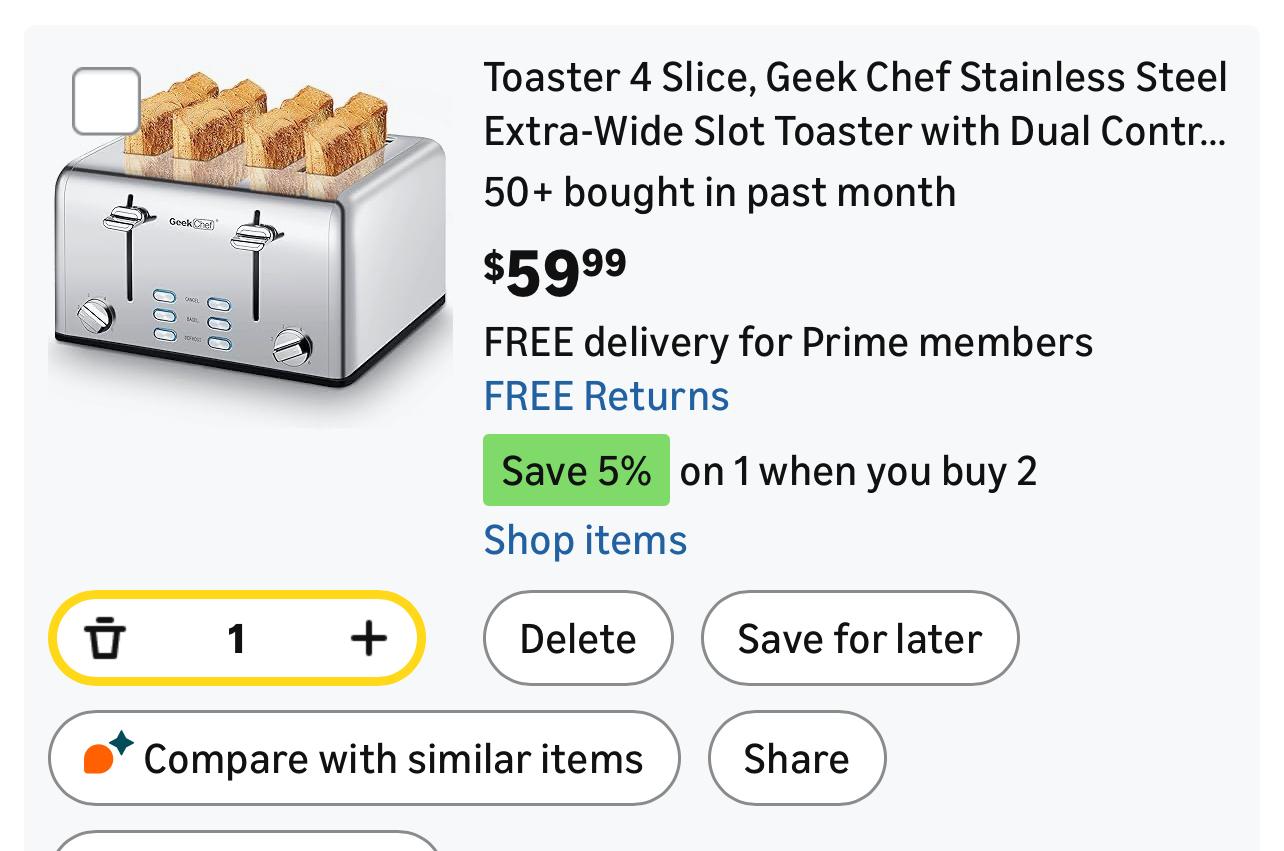Click the 'on 1 when you buy 2' text
The width and height of the screenshot is (1284, 851).
coord(858,471)
